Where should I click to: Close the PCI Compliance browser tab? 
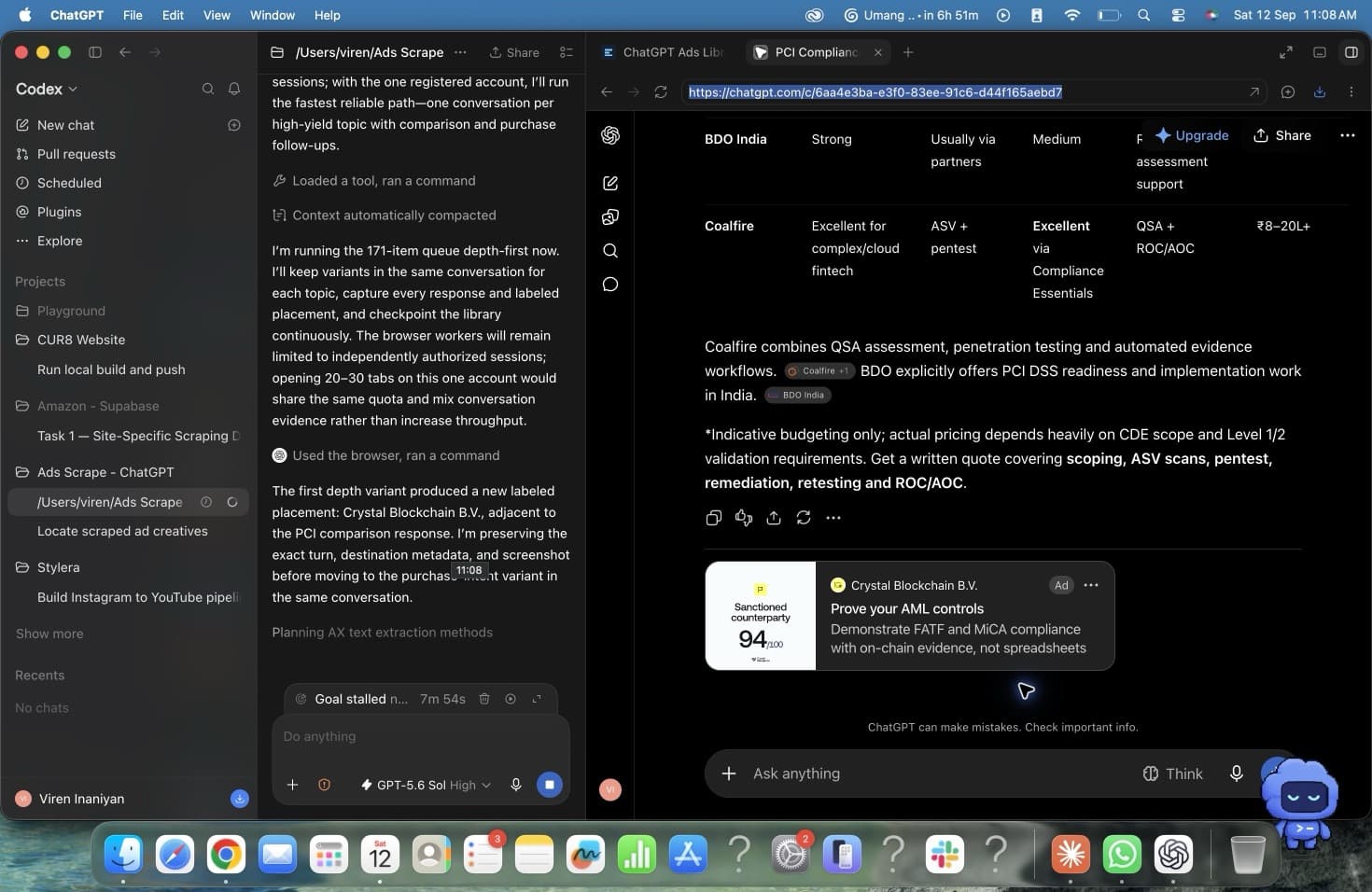(x=877, y=52)
